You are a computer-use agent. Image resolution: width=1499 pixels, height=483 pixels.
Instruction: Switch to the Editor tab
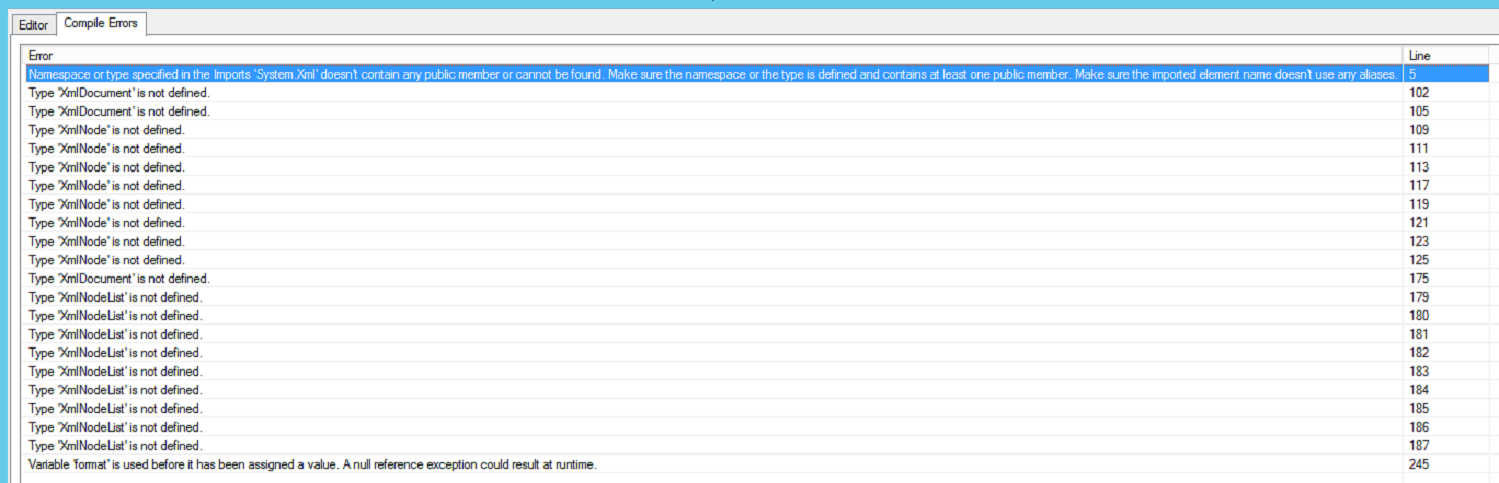[34, 24]
